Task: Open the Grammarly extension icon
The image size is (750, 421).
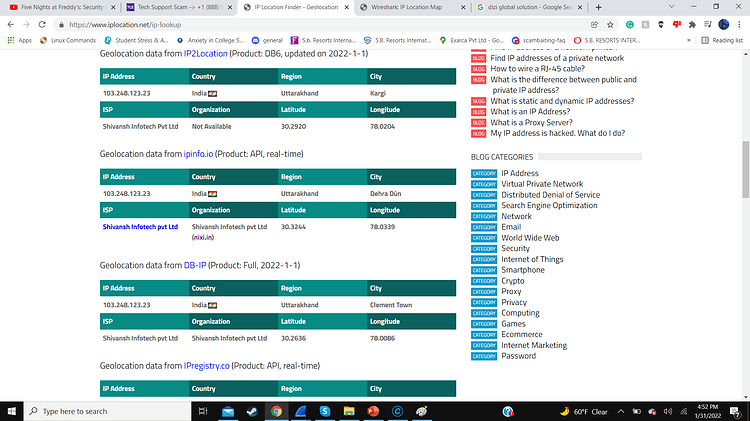Action: [x=630, y=24]
